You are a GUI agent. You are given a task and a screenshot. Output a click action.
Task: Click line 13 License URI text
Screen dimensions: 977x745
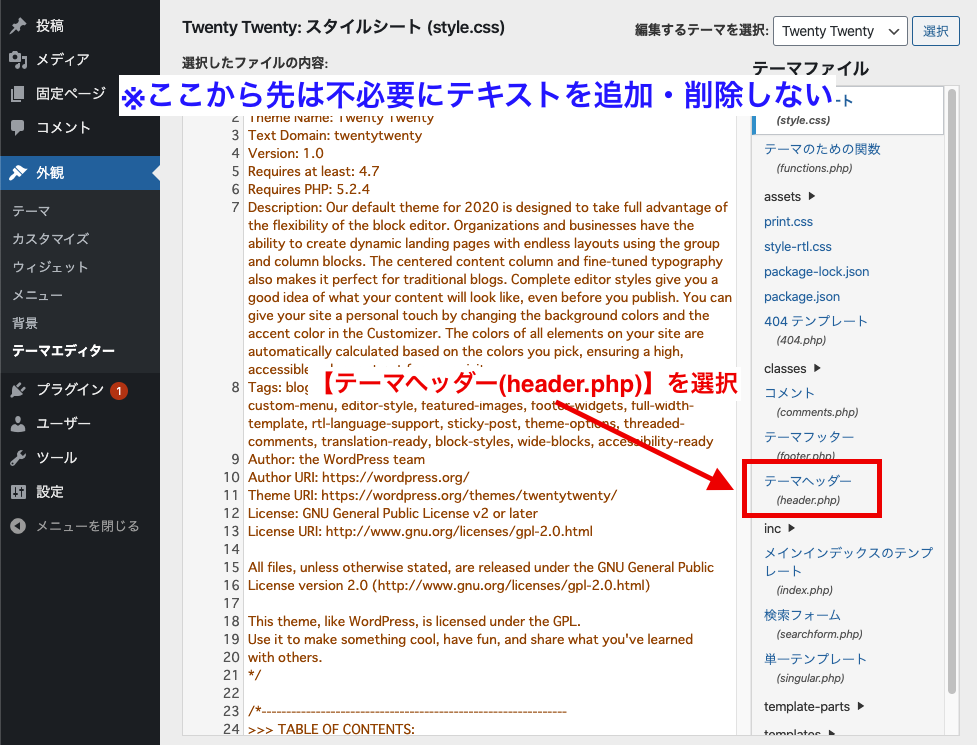tap(420, 531)
